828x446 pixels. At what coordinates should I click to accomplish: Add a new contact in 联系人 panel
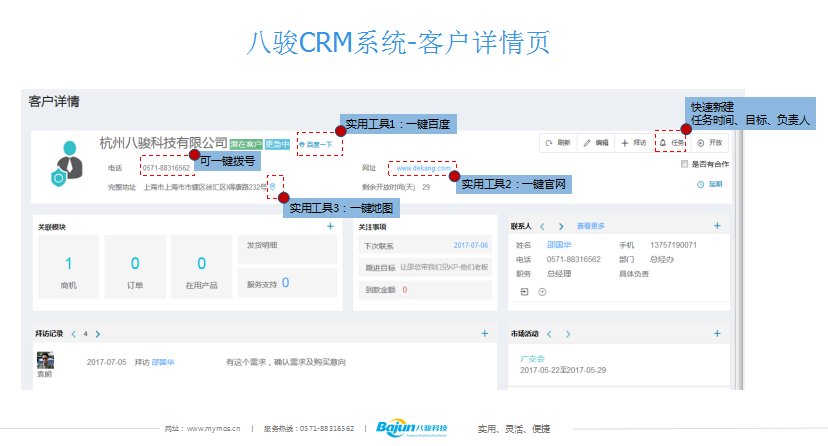coord(716,227)
